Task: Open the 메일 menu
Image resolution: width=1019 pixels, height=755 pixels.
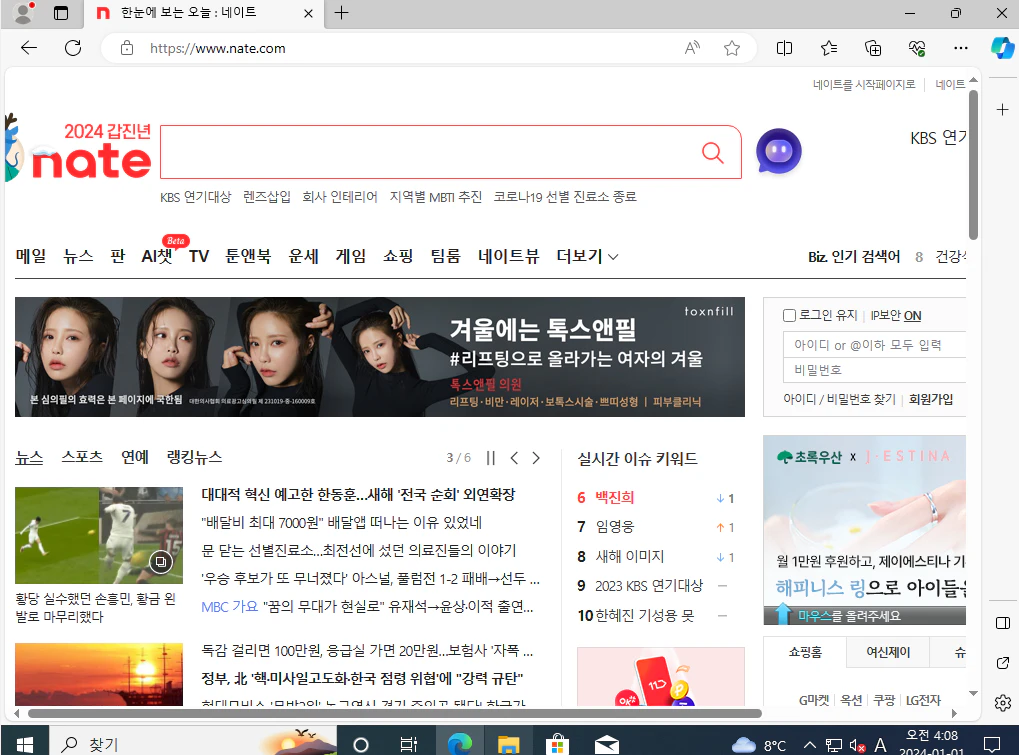Action: (x=31, y=257)
